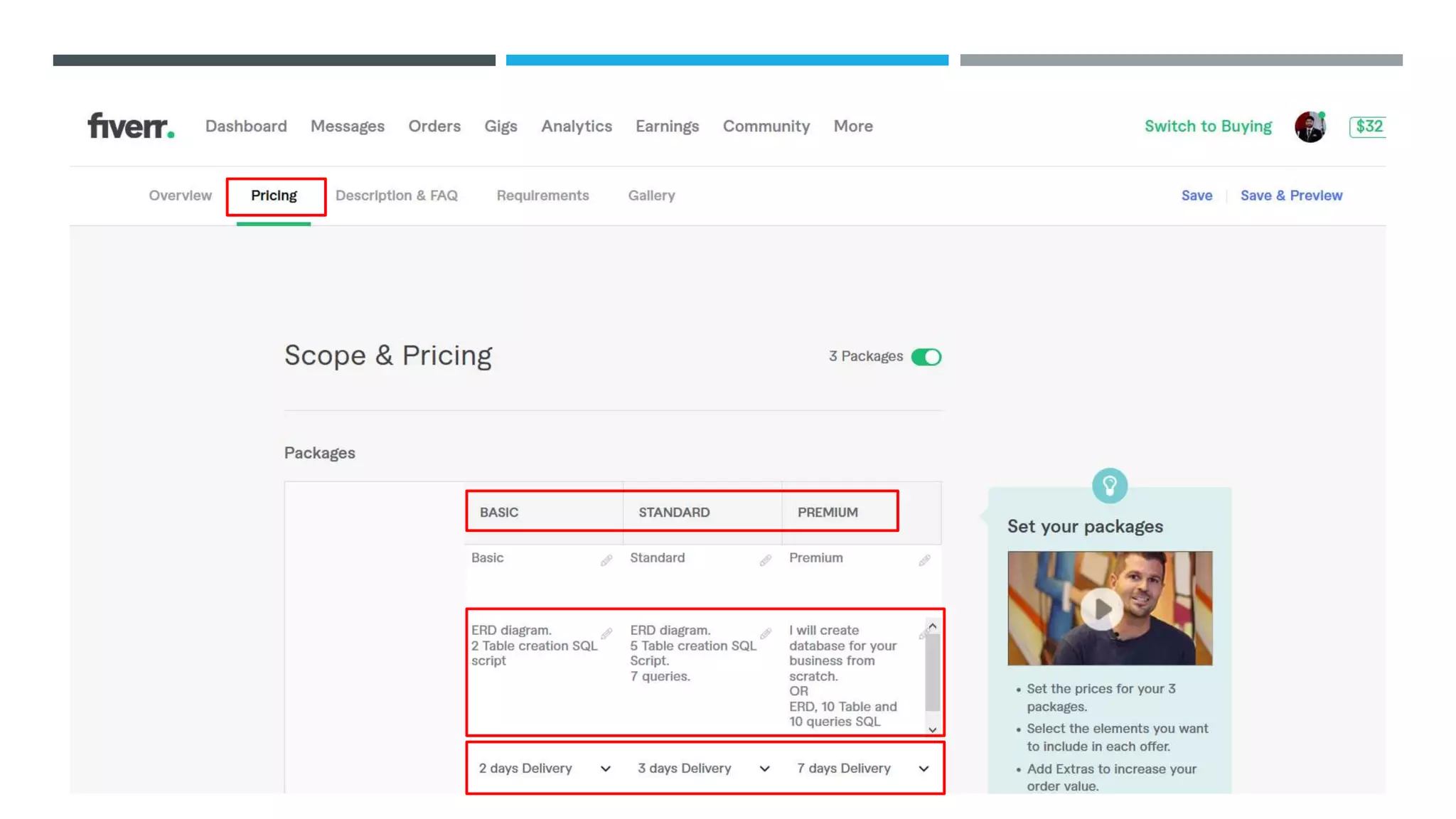Expand the 2 days Delivery dropdown
This screenshot has height=819, width=1456.
[544, 768]
